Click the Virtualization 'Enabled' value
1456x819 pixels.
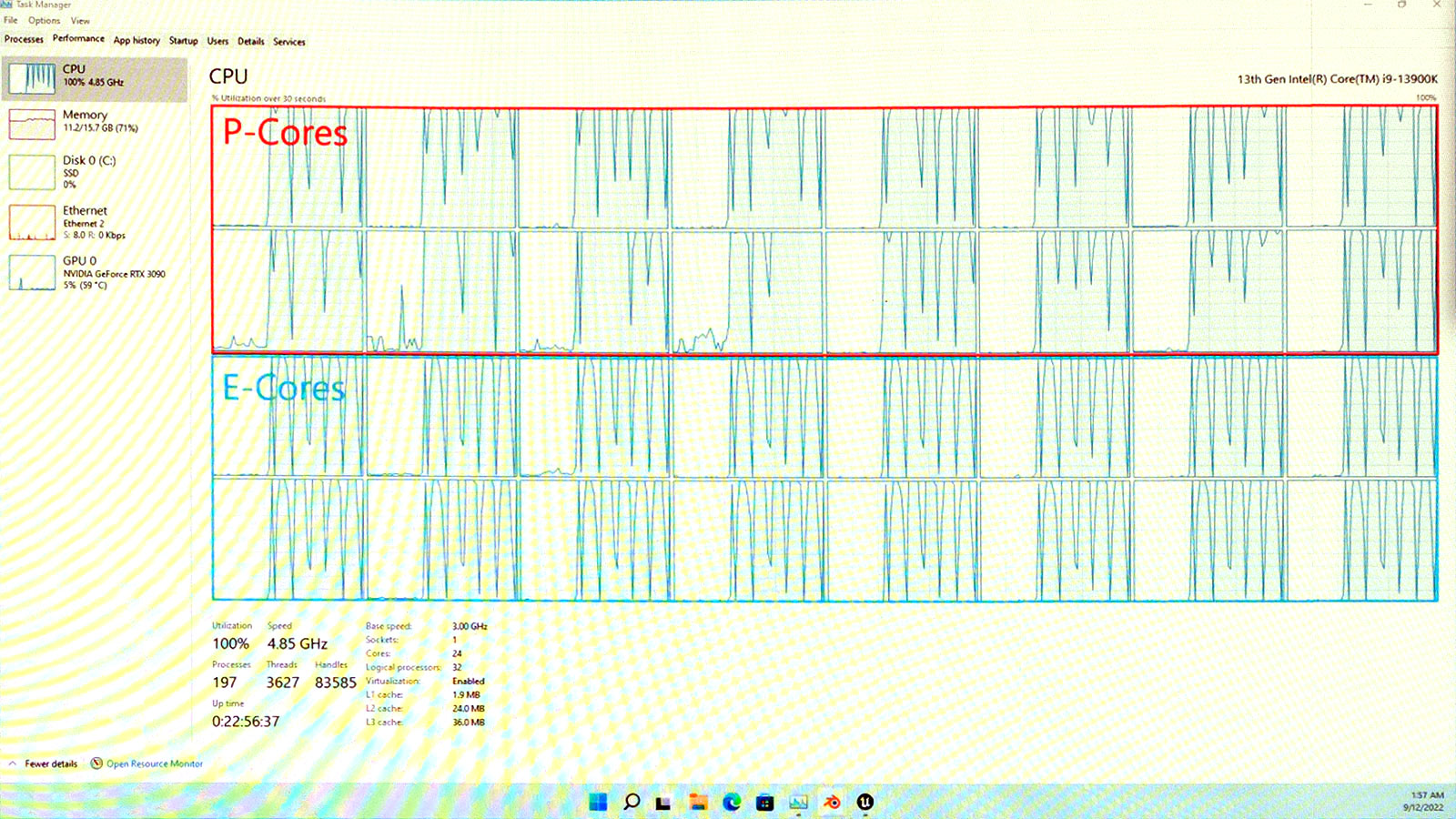pyautogui.click(x=469, y=681)
